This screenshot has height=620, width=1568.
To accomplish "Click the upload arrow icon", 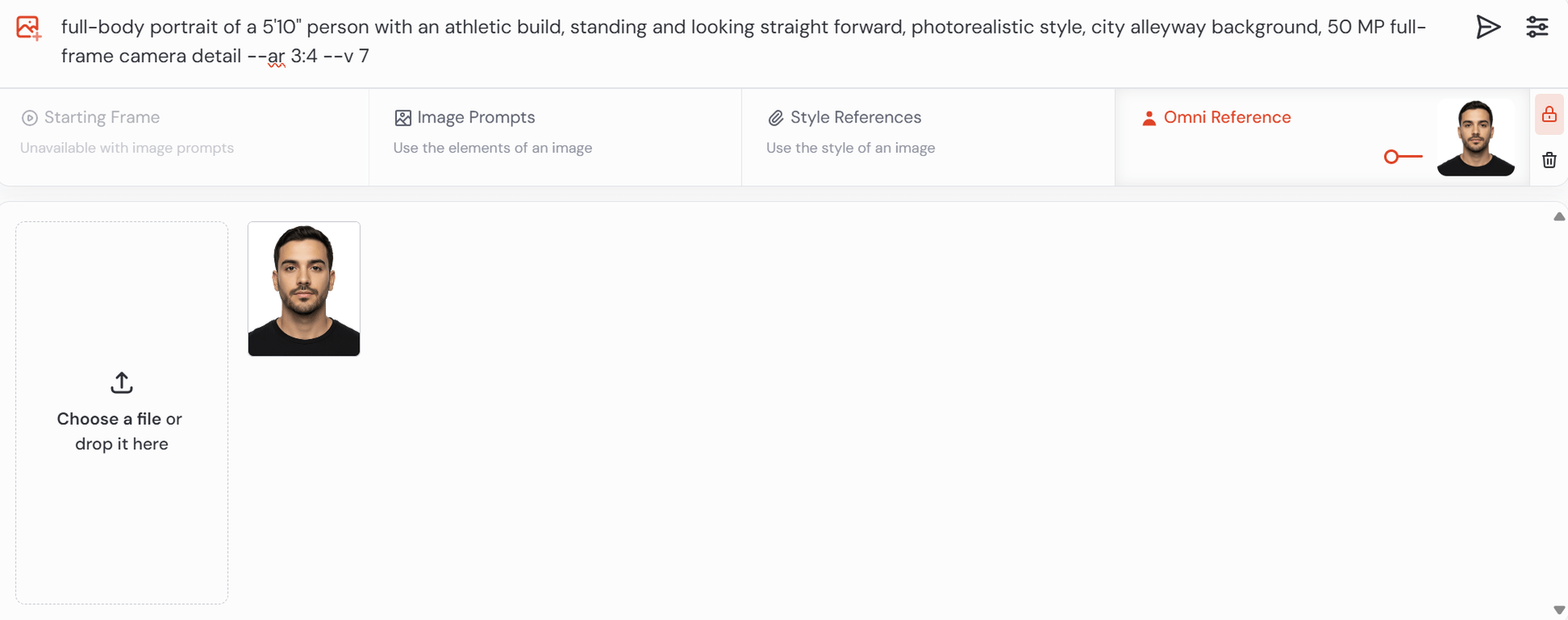I will pyautogui.click(x=122, y=382).
